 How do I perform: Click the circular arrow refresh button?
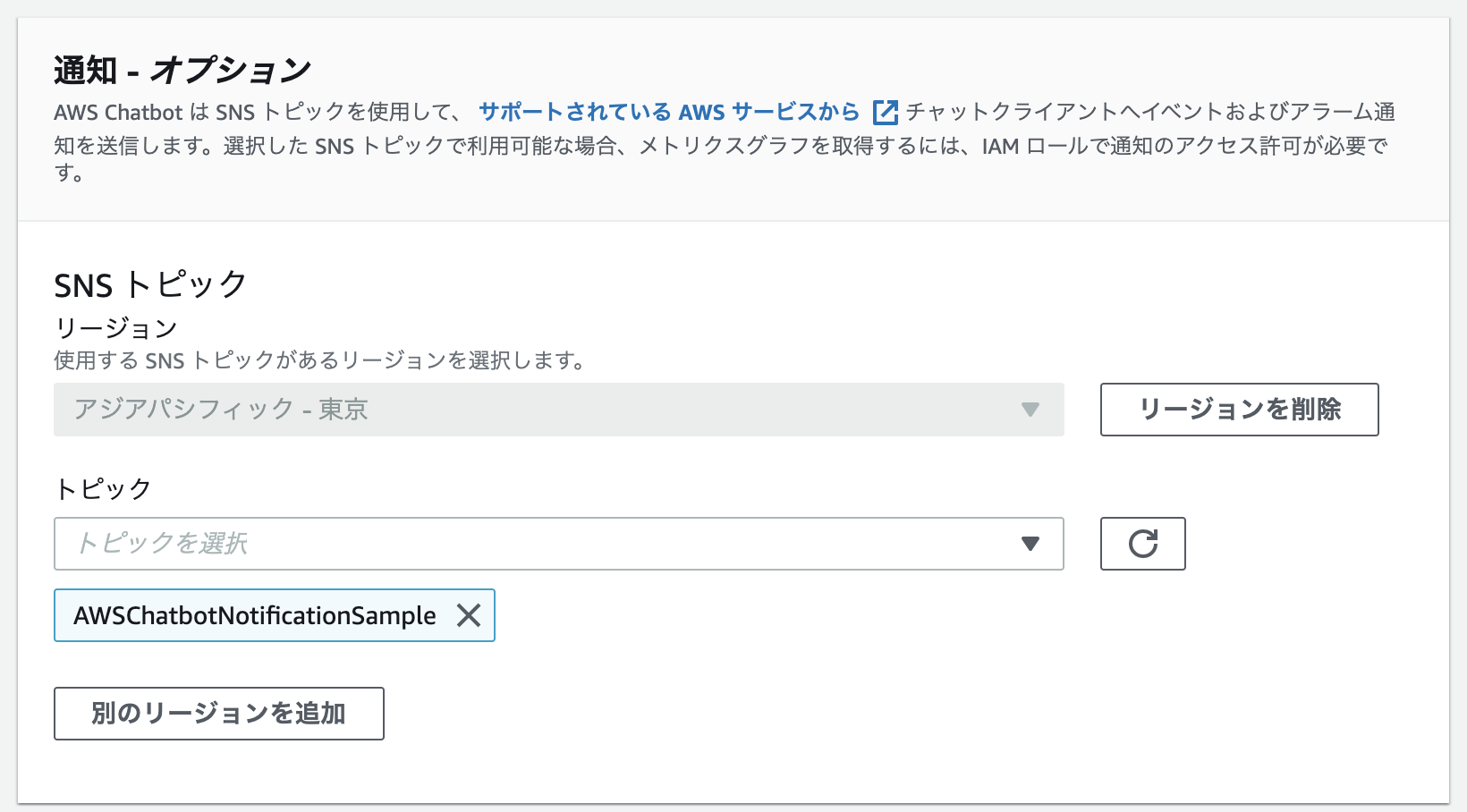pos(1142,544)
